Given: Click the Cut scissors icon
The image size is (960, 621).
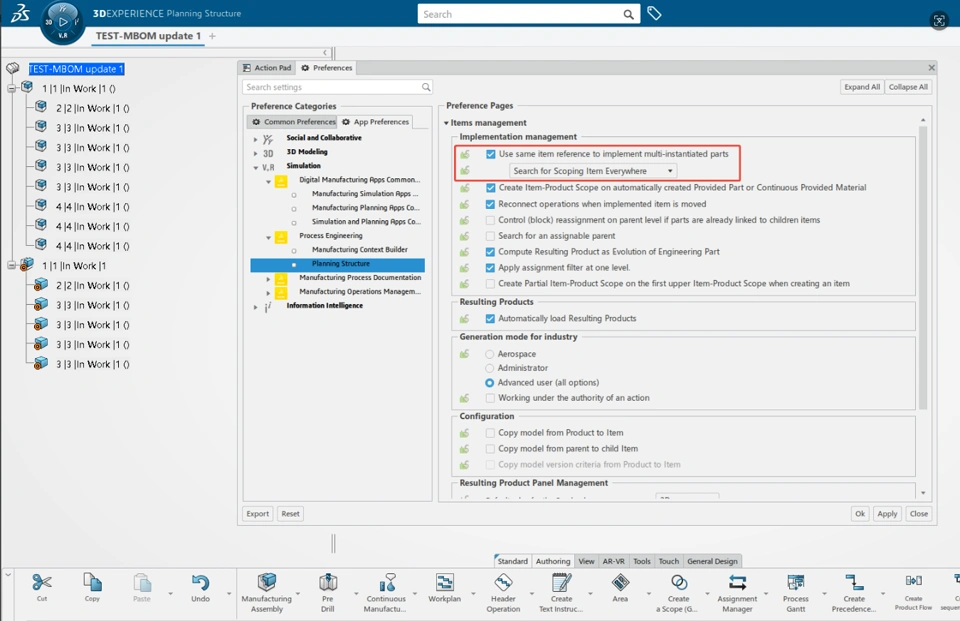Looking at the screenshot, I should point(42,582).
